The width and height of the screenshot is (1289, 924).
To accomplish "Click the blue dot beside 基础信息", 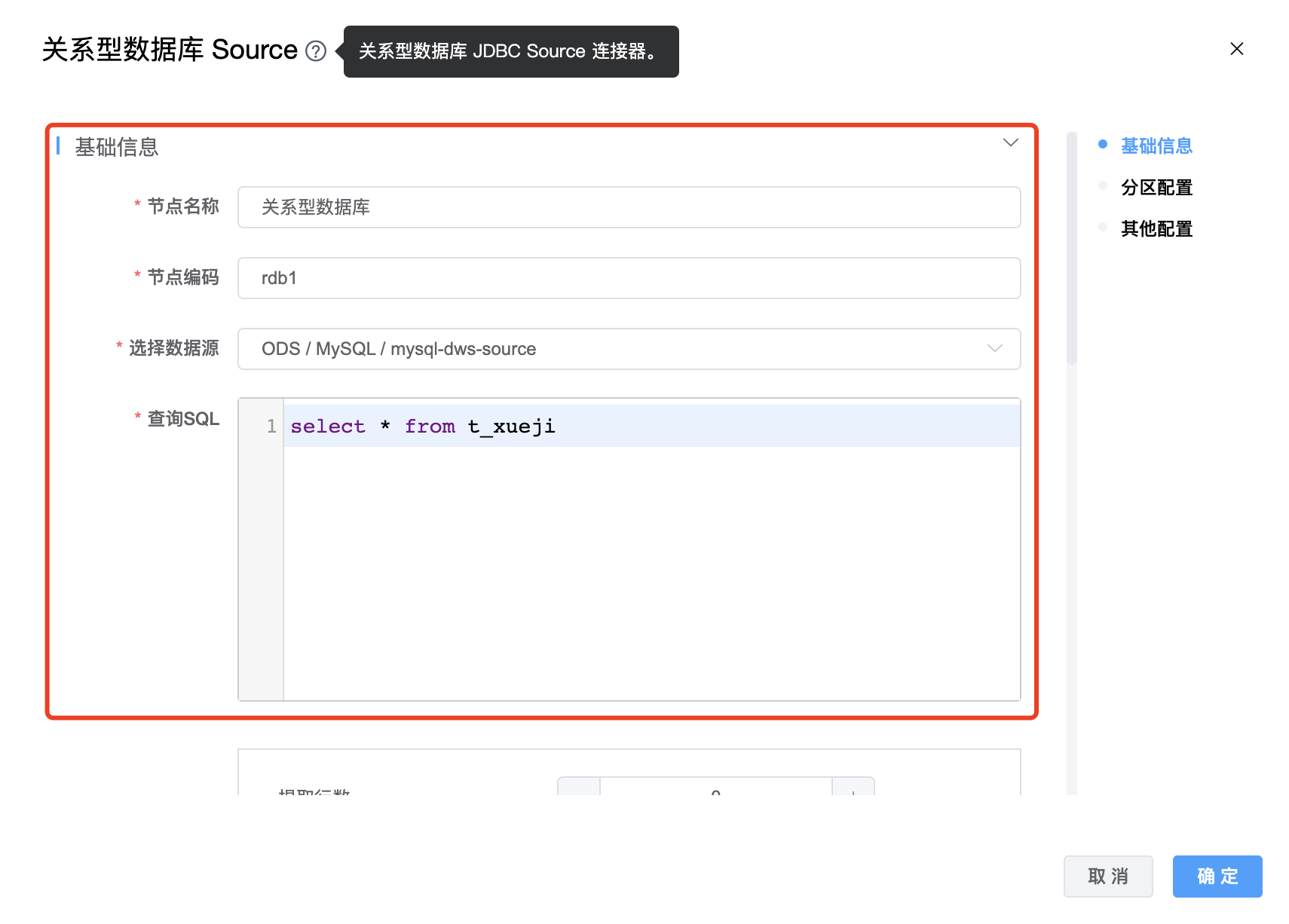I will tap(1103, 145).
